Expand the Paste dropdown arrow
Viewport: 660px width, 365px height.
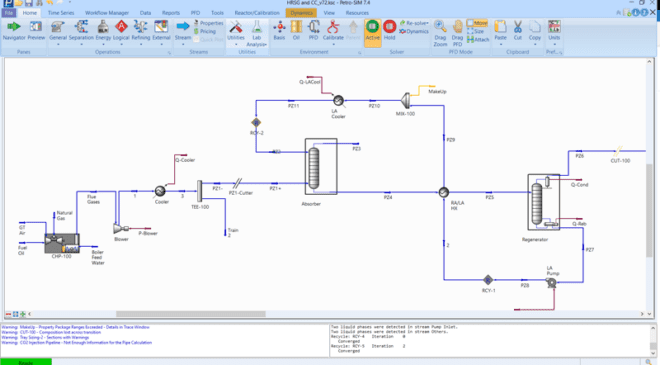pyautogui.click(x=500, y=44)
